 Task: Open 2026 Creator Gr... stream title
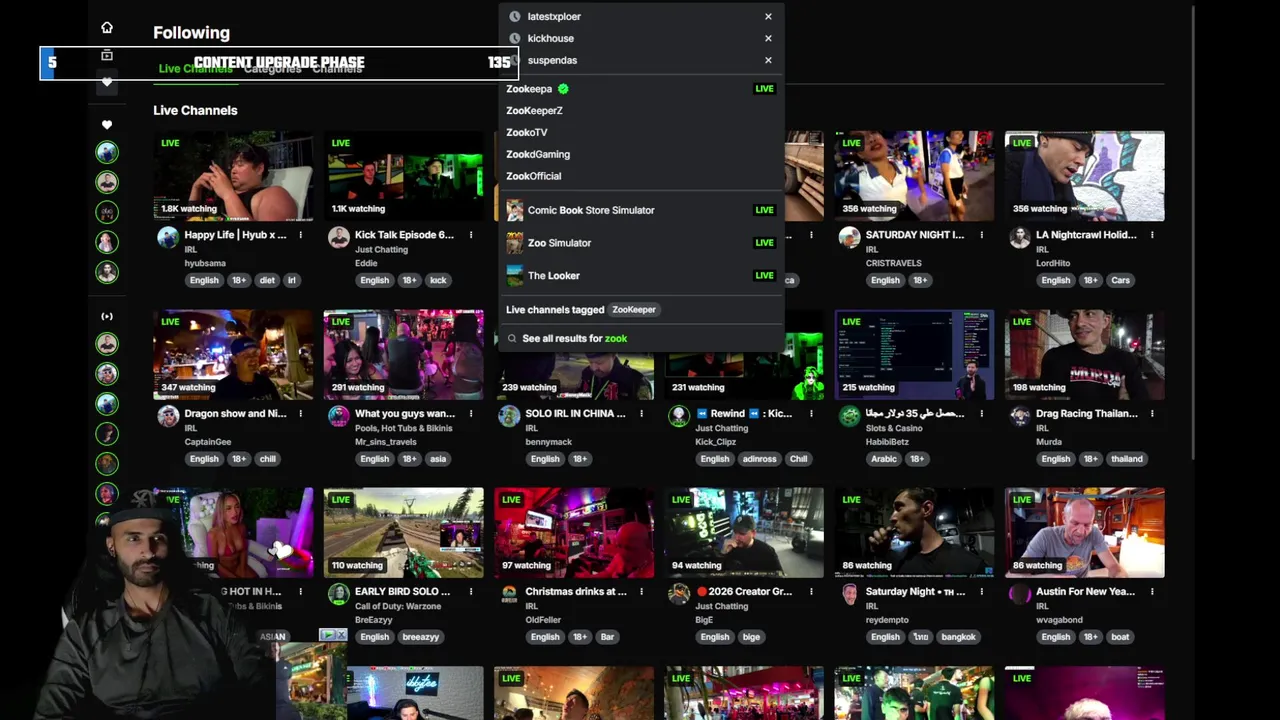click(743, 591)
